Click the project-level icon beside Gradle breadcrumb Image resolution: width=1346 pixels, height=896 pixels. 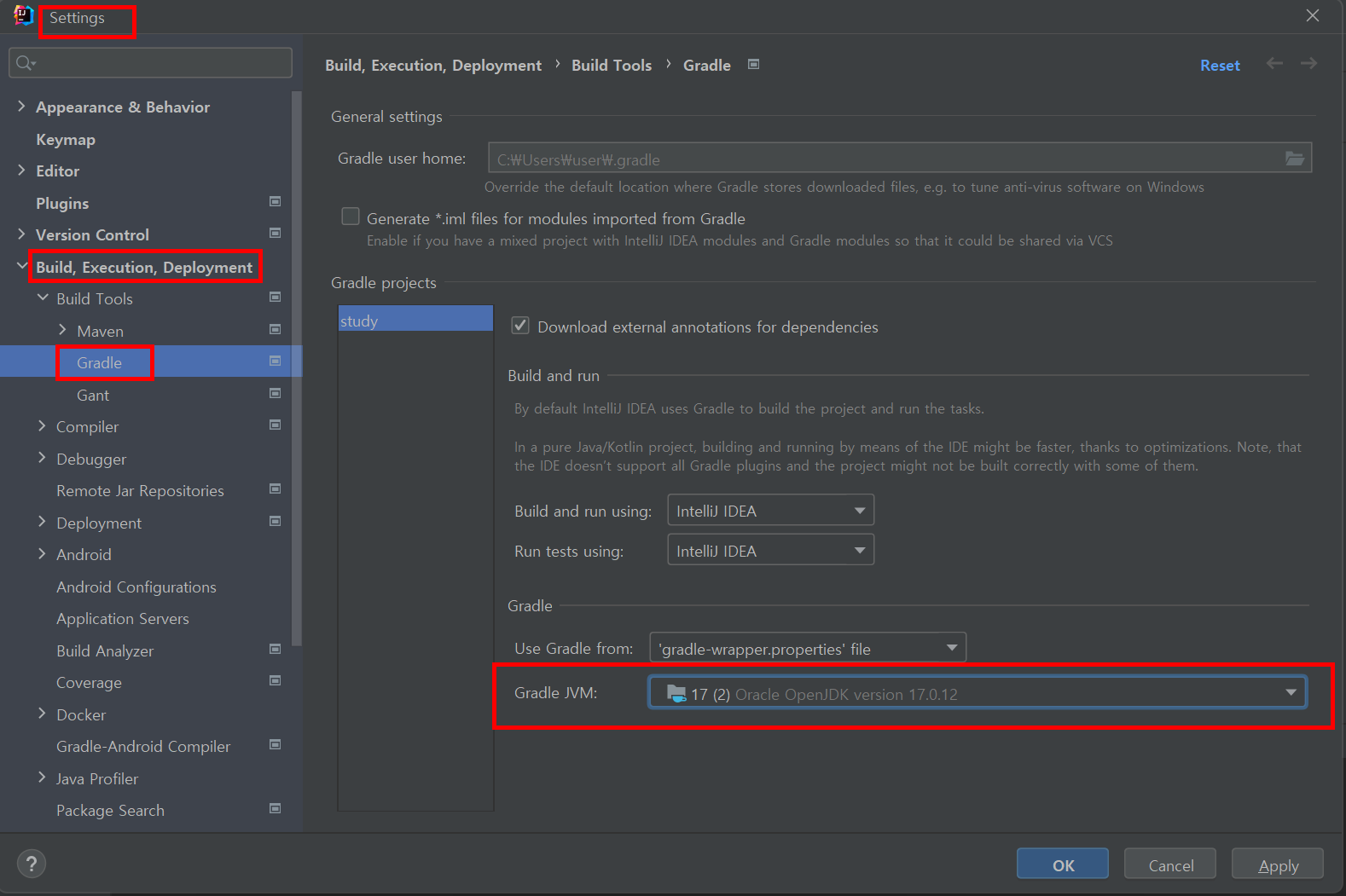(753, 64)
